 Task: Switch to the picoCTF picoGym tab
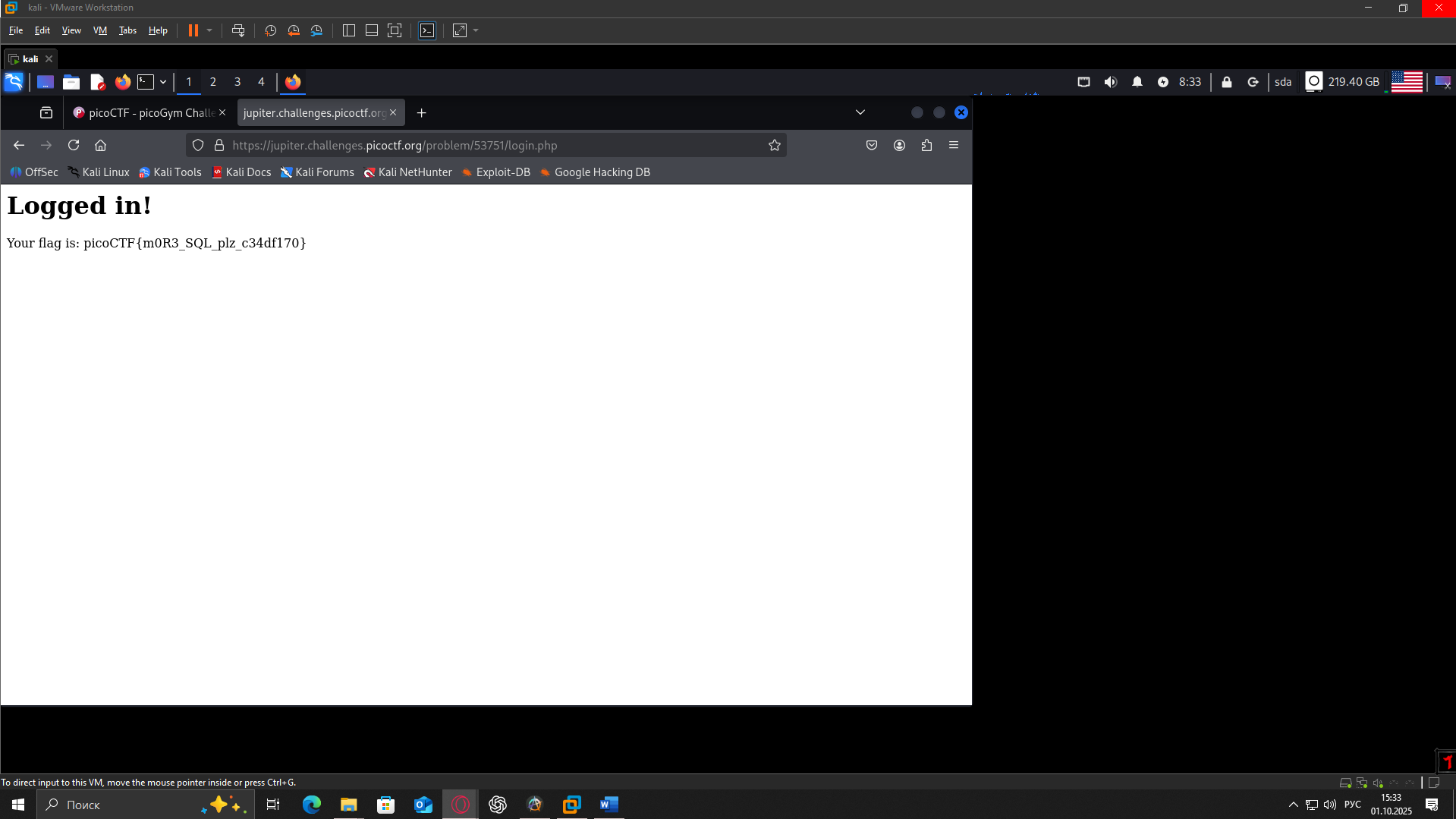click(x=144, y=112)
